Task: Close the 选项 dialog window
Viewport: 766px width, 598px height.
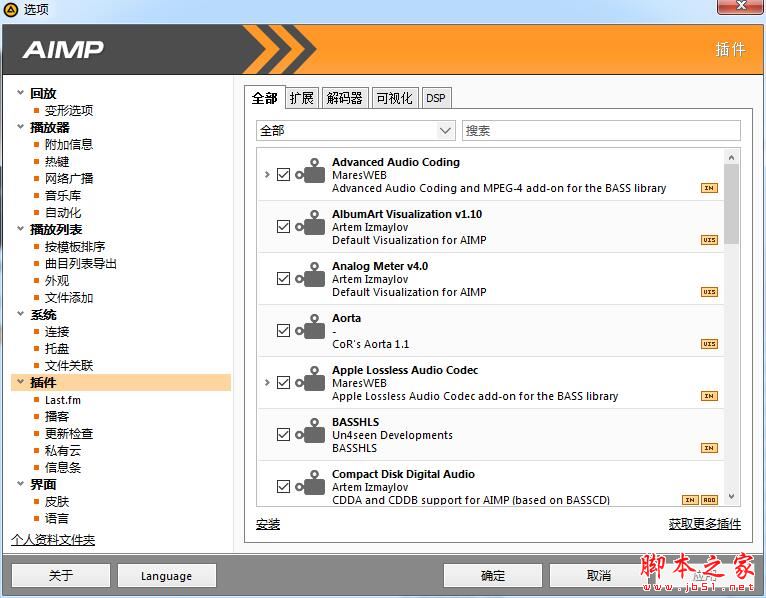Action: click(740, 6)
